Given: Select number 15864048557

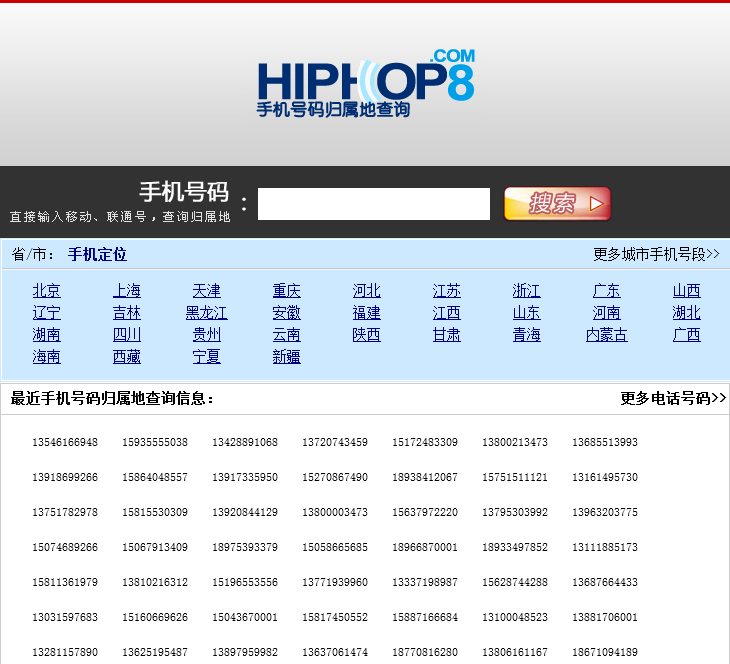Looking at the screenshot, I should pos(155,477).
